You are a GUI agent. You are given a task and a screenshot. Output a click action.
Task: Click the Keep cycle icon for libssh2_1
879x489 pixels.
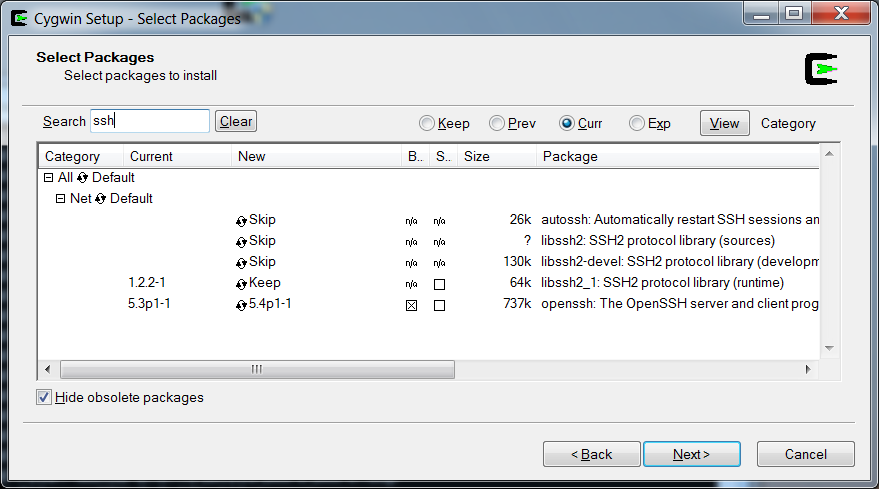click(x=241, y=284)
